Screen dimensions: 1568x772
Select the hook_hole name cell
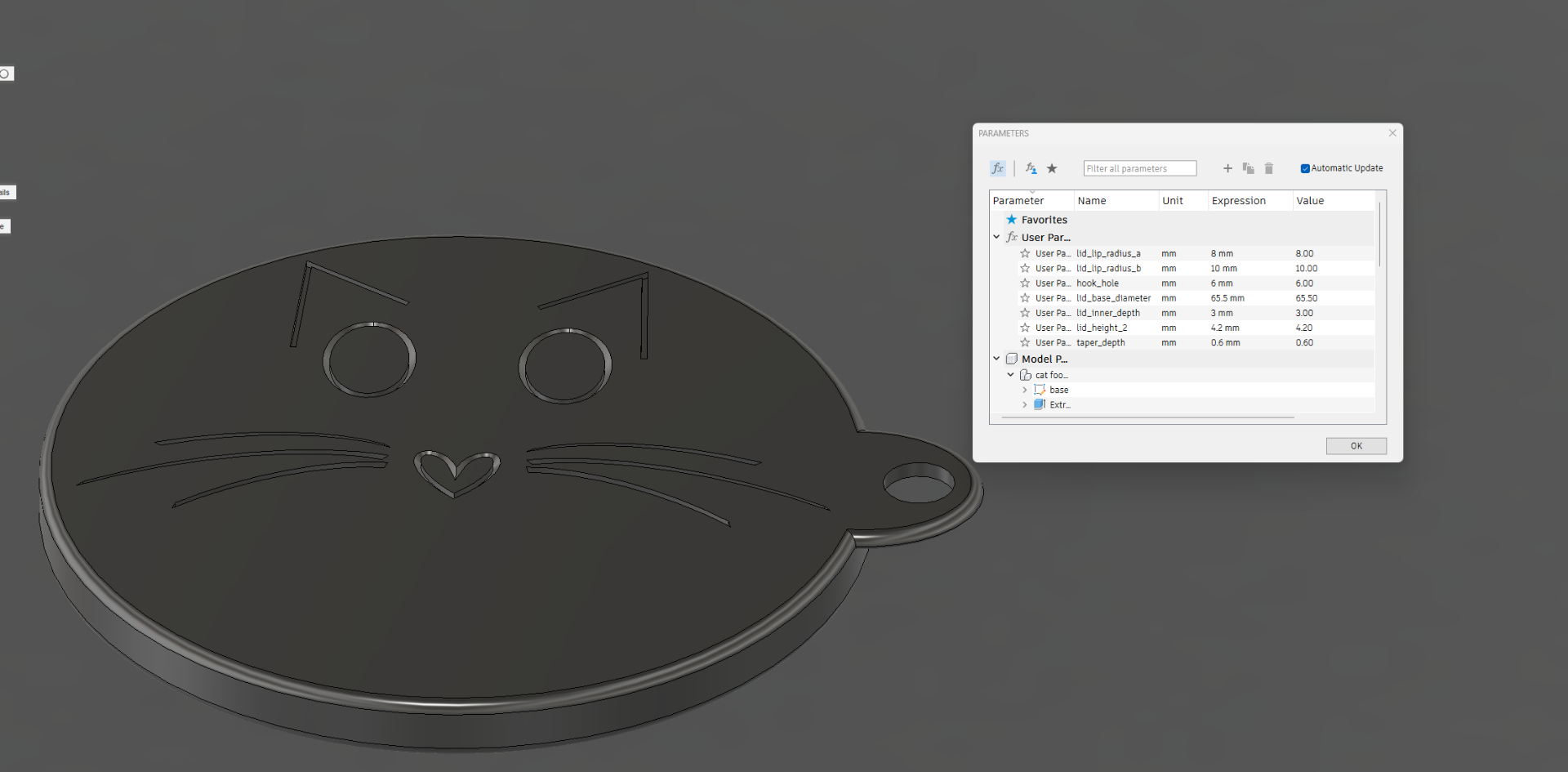(1116, 283)
